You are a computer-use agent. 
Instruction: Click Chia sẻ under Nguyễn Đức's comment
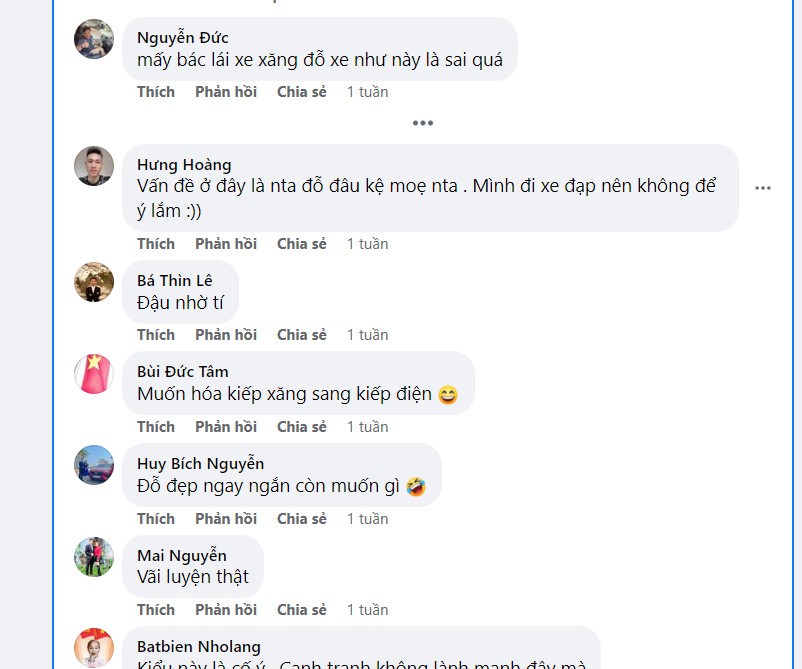[302, 92]
